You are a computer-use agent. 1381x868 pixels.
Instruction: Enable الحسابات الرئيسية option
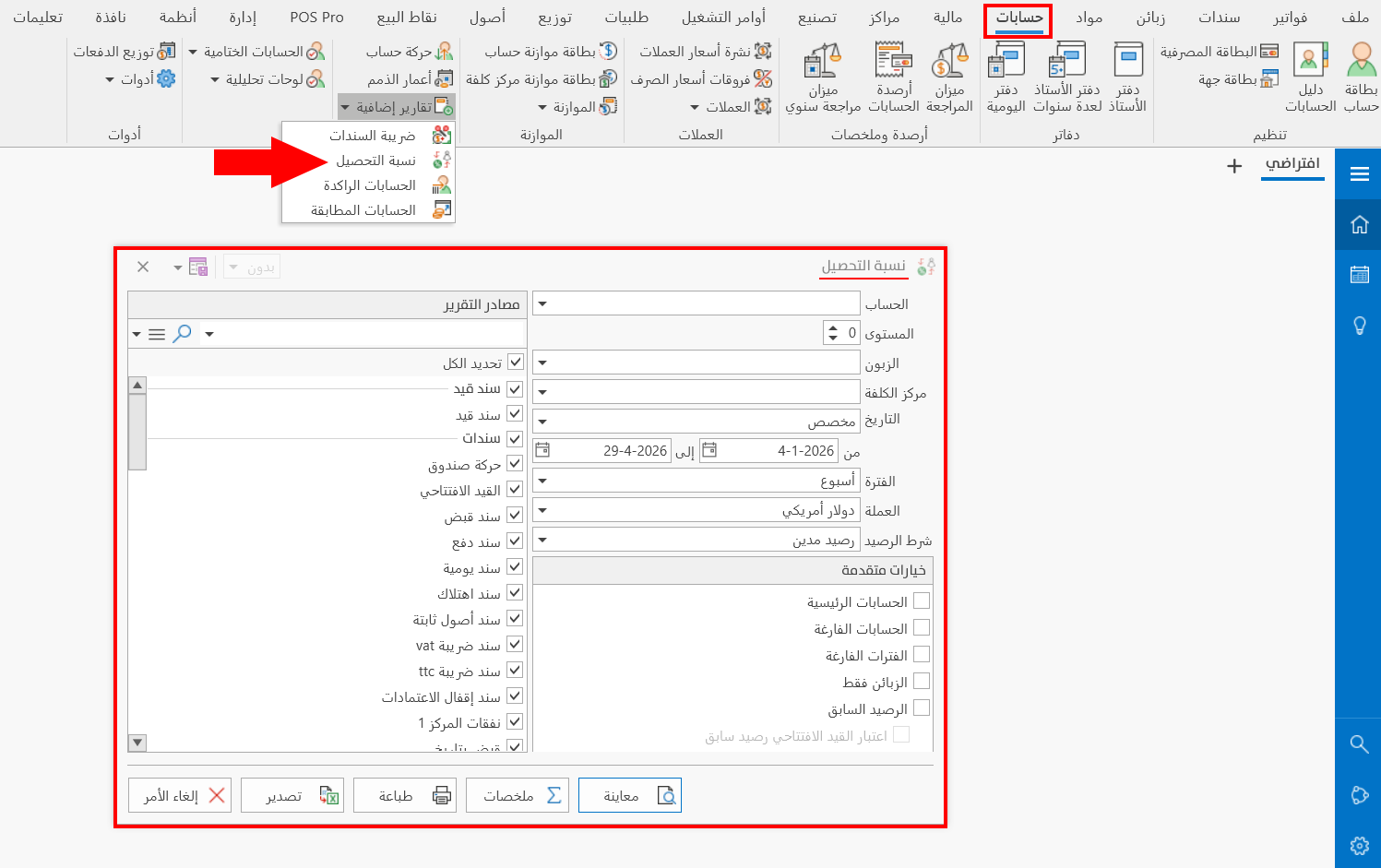point(921,601)
